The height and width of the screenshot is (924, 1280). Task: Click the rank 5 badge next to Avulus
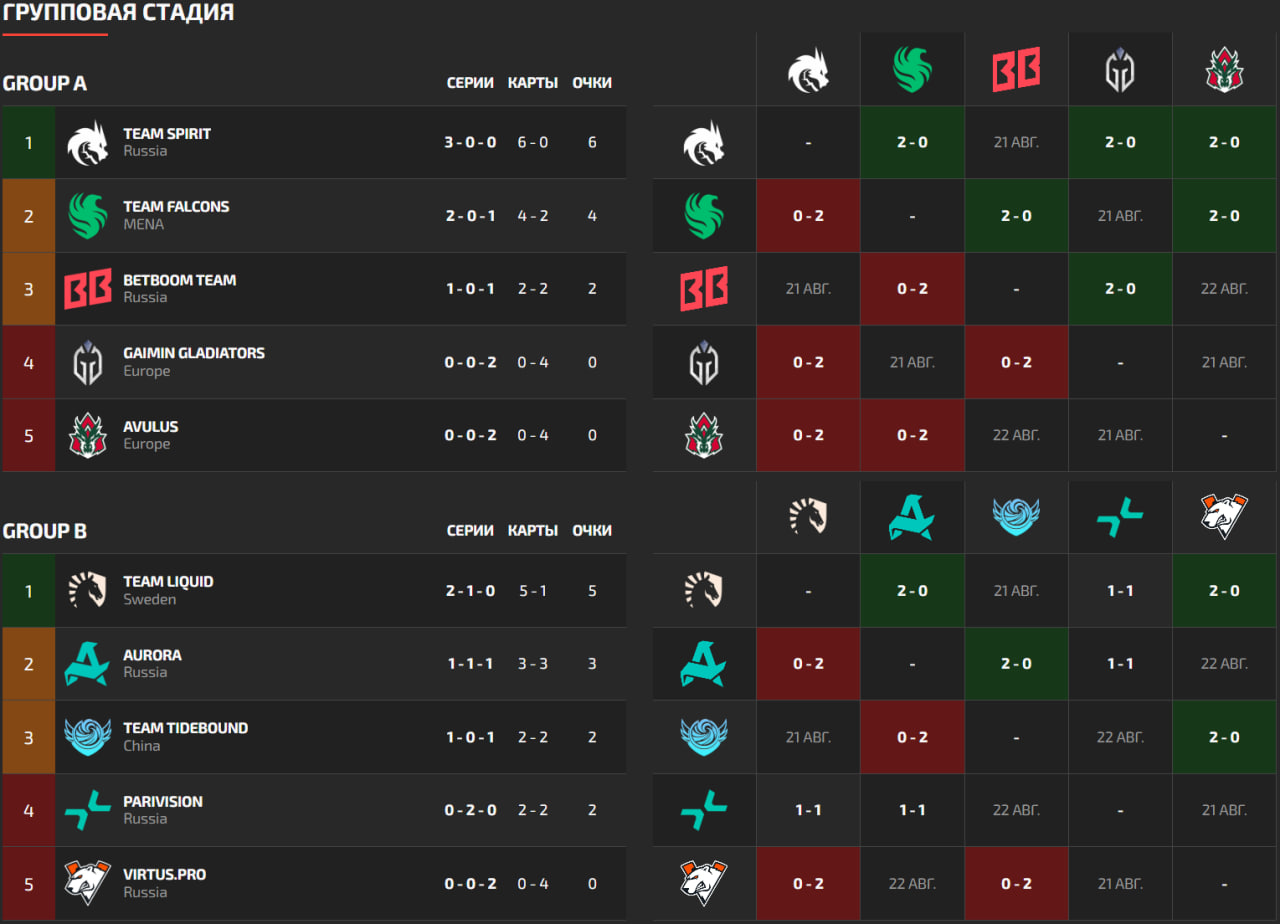(28, 435)
